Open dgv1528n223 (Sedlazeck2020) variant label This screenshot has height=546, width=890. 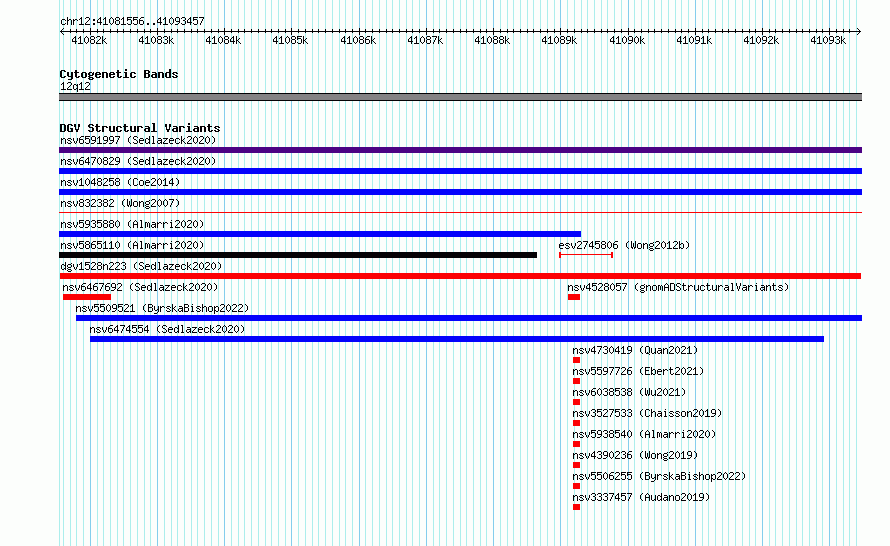tap(141, 266)
